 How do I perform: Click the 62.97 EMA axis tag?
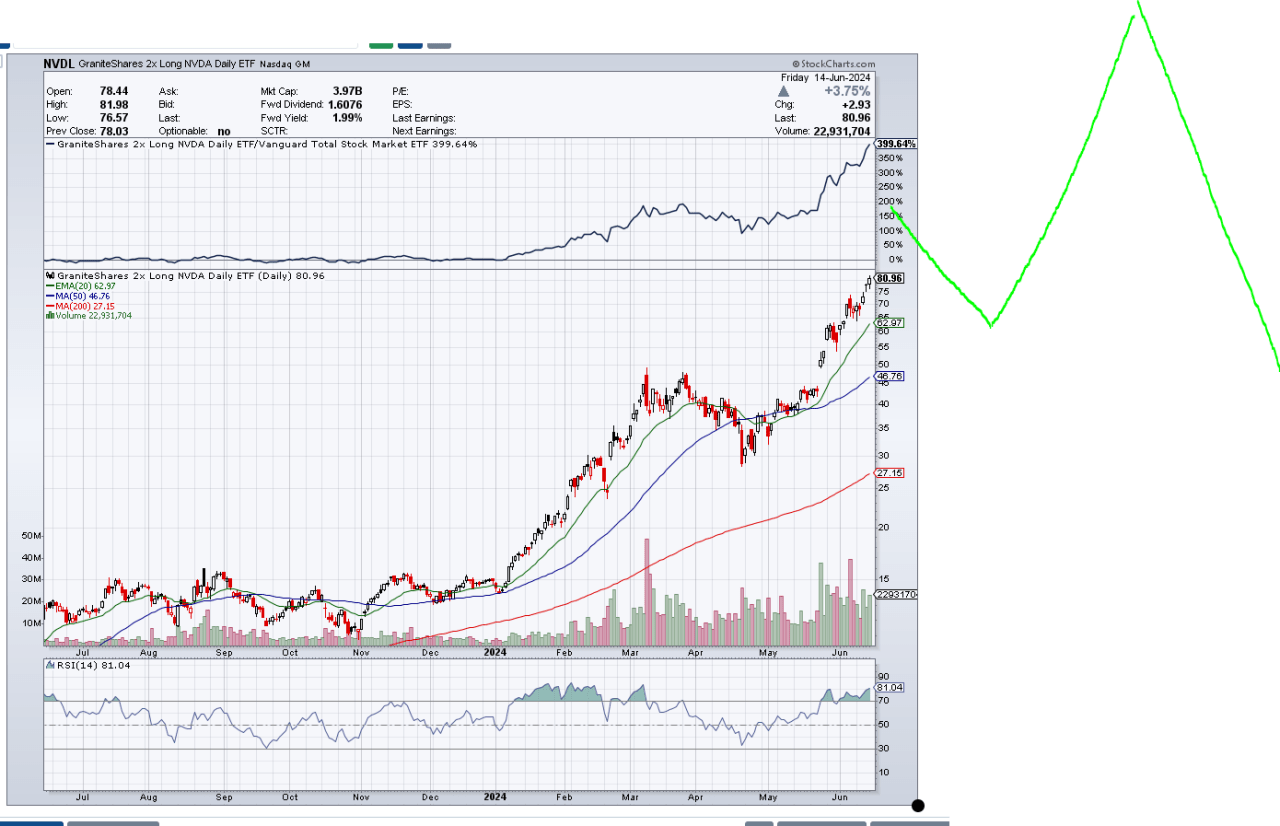(890, 322)
